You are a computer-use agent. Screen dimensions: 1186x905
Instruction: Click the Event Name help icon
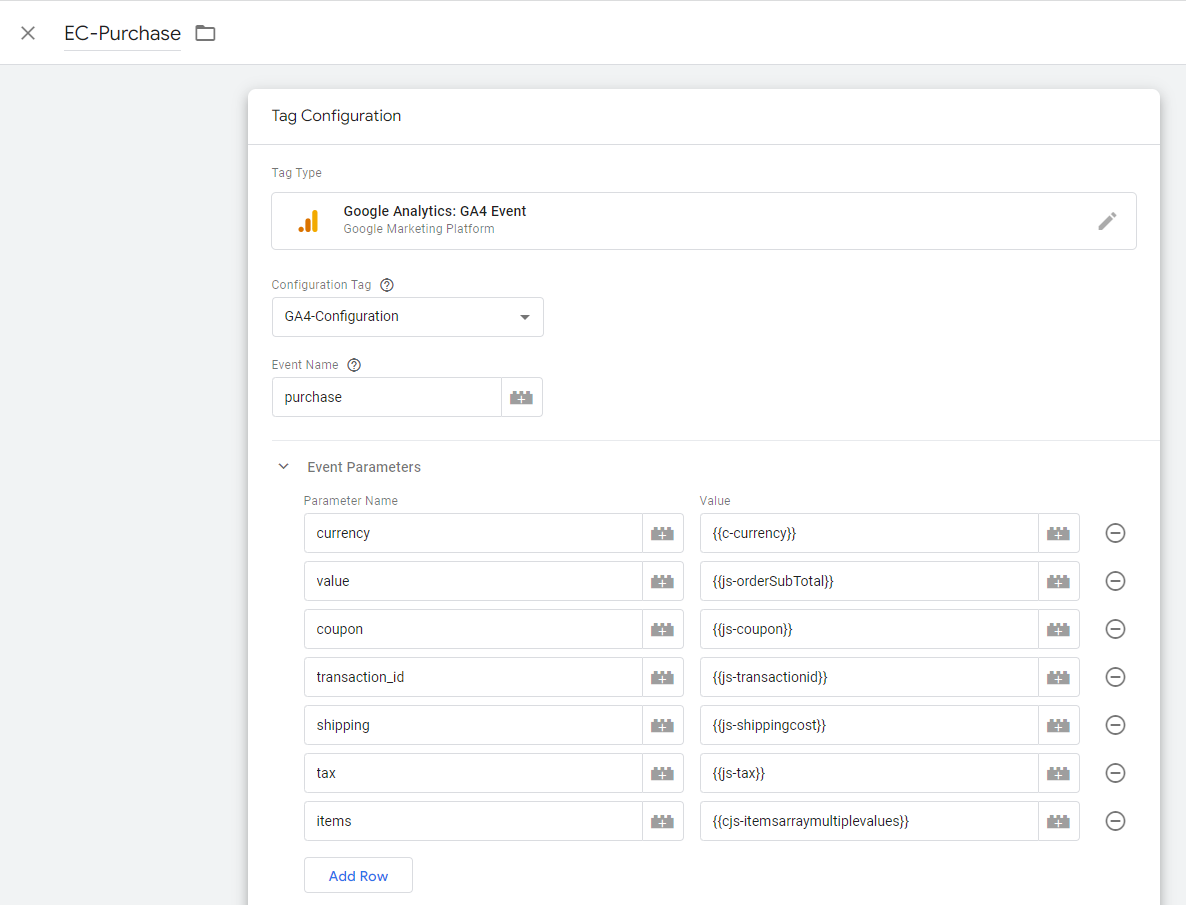(354, 364)
